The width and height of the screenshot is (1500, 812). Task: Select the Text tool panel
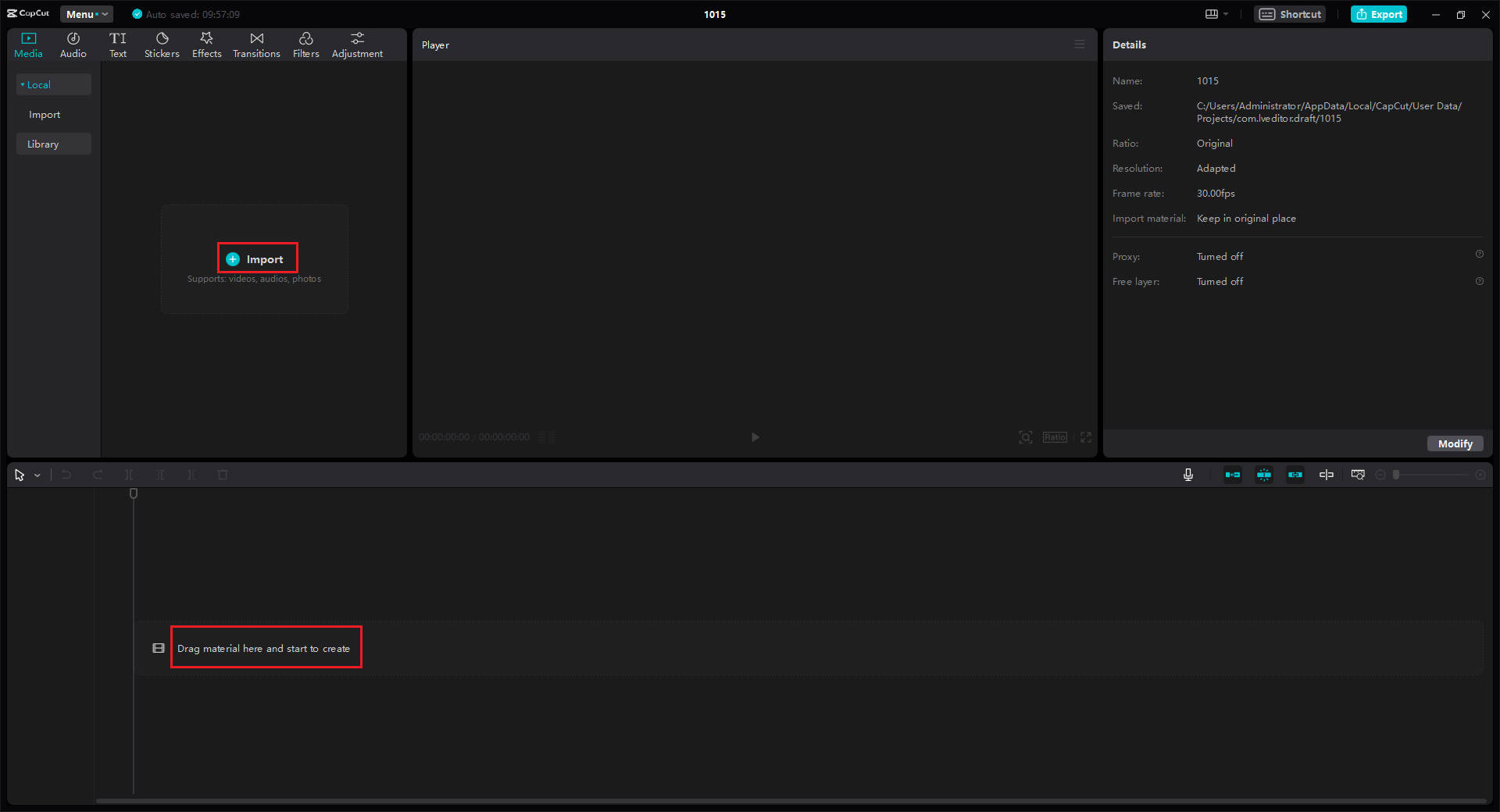pyautogui.click(x=118, y=44)
